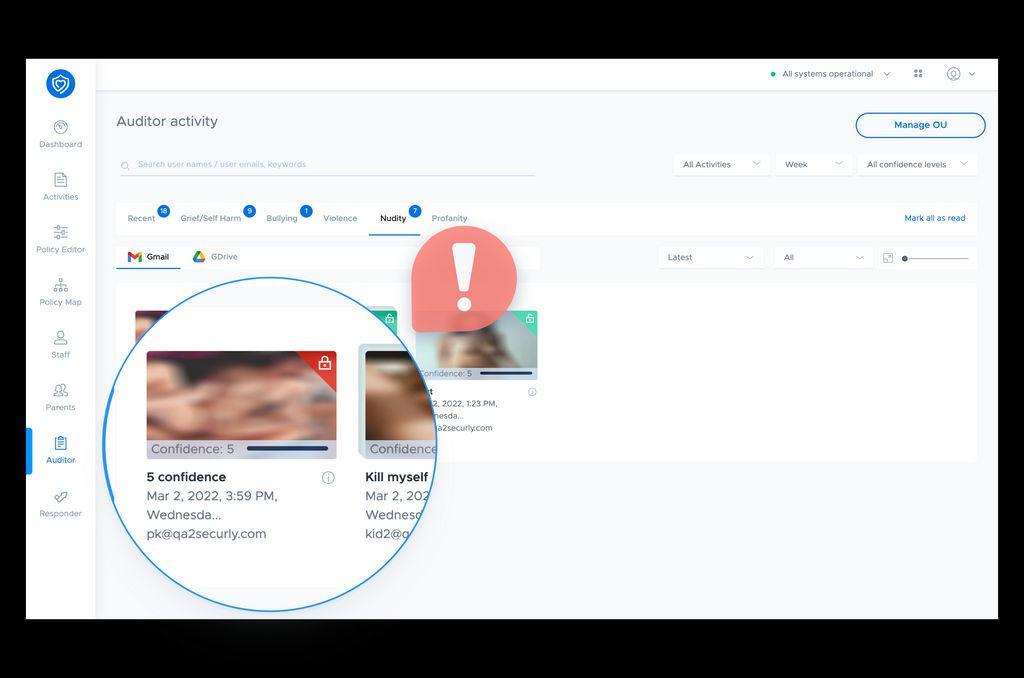Click Mar 2, 2022, 3:59 PM date
The image size is (1024, 678).
(212, 496)
